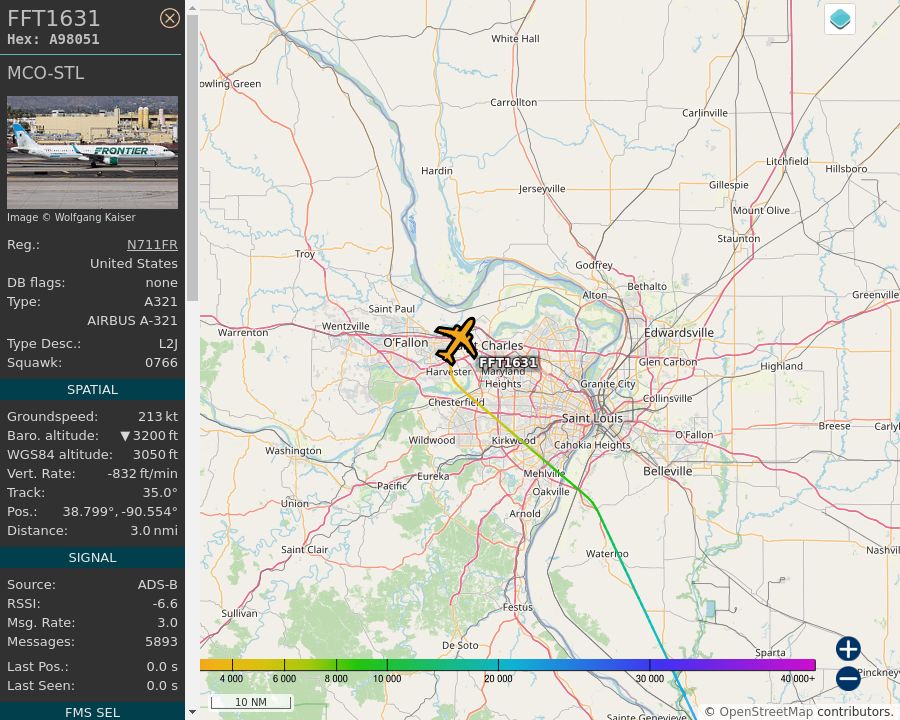Click the Squawk value 0766

click(161, 363)
